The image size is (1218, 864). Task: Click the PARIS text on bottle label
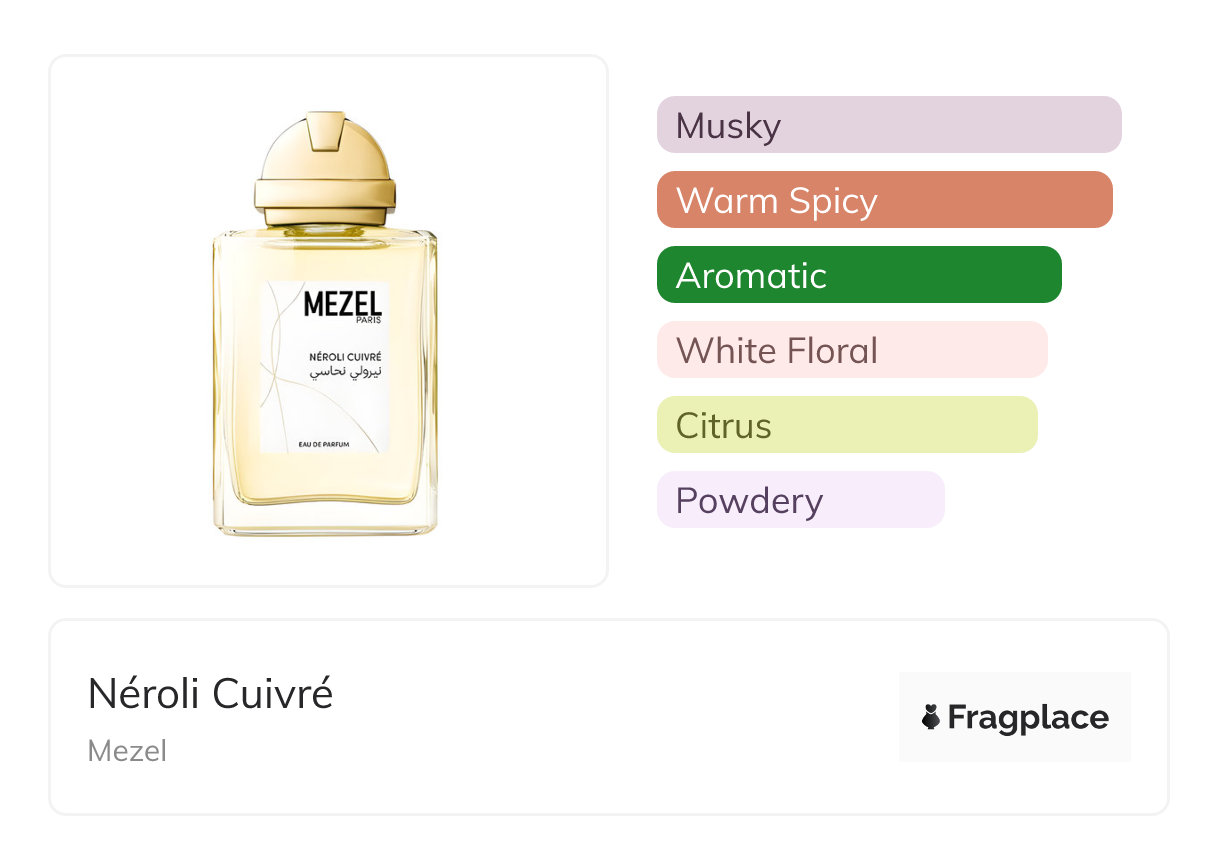click(x=368, y=321)
